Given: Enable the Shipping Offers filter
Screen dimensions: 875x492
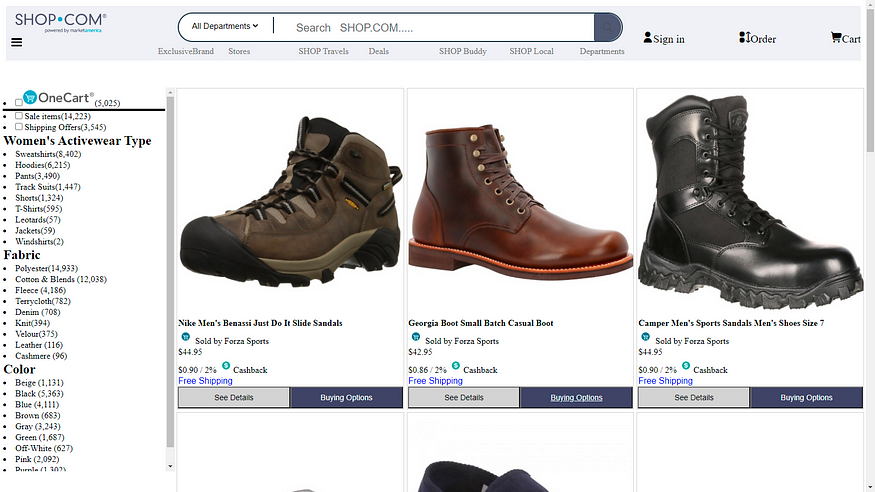Looking at the screenshot, I should pos(18,127).
